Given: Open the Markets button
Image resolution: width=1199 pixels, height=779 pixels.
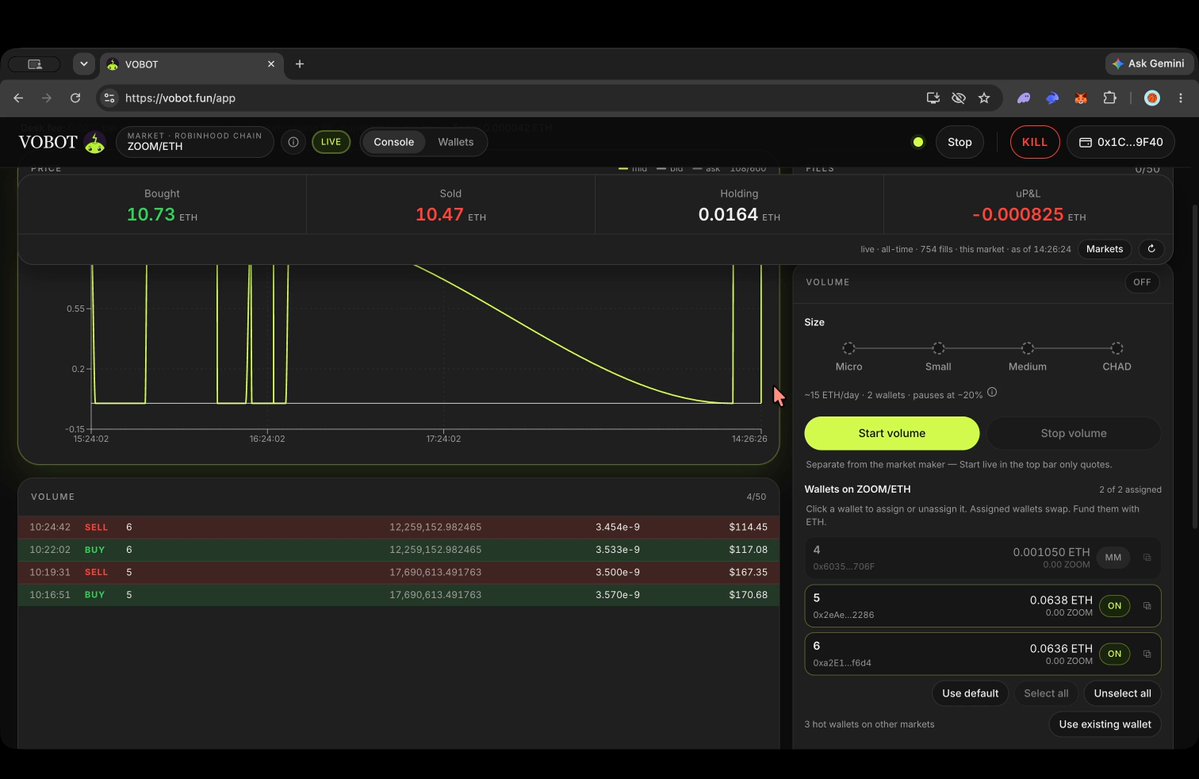Looking at the screenshot, I should pos(1104,249).
